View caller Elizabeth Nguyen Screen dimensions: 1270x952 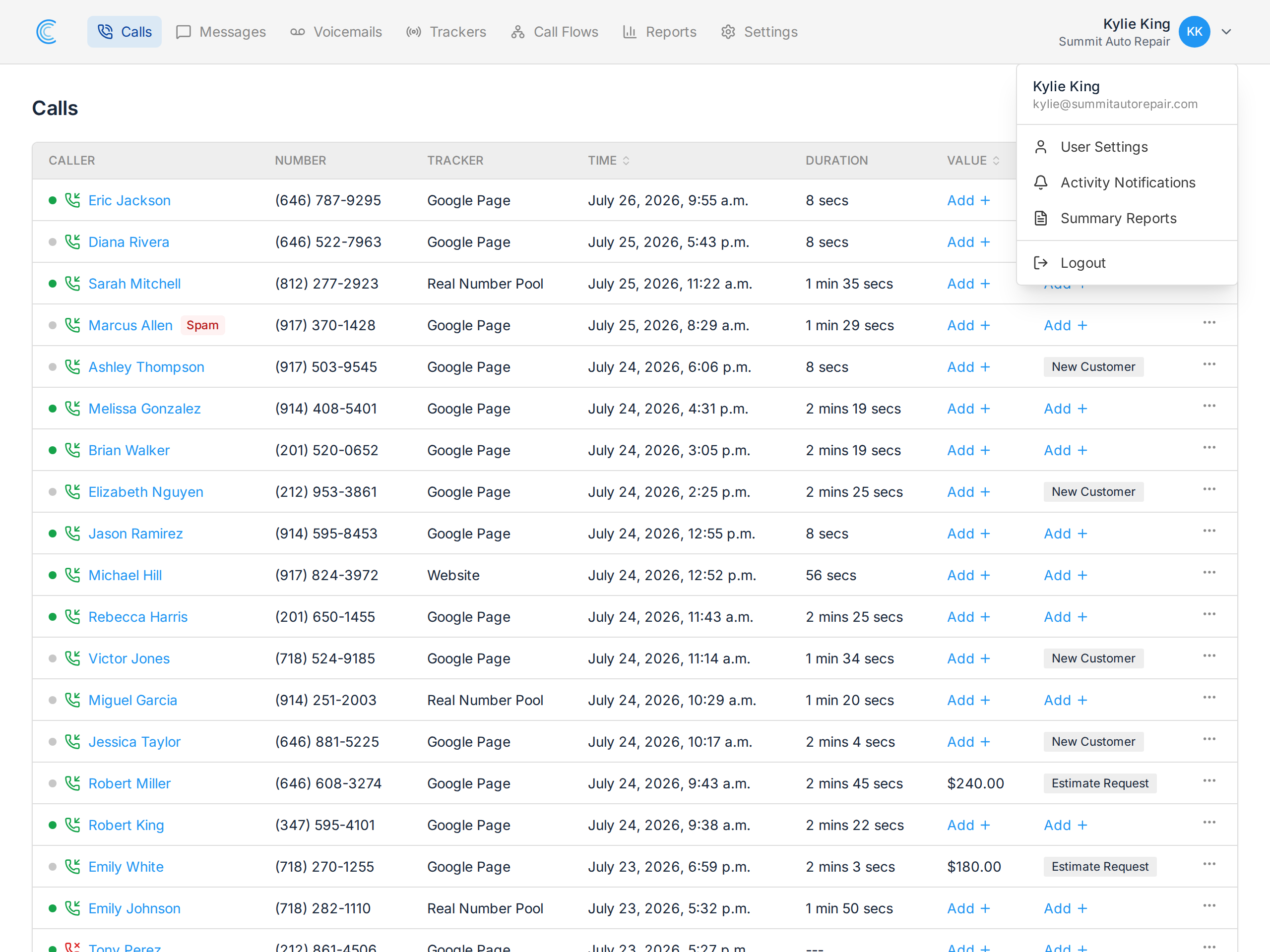point(146,492)
